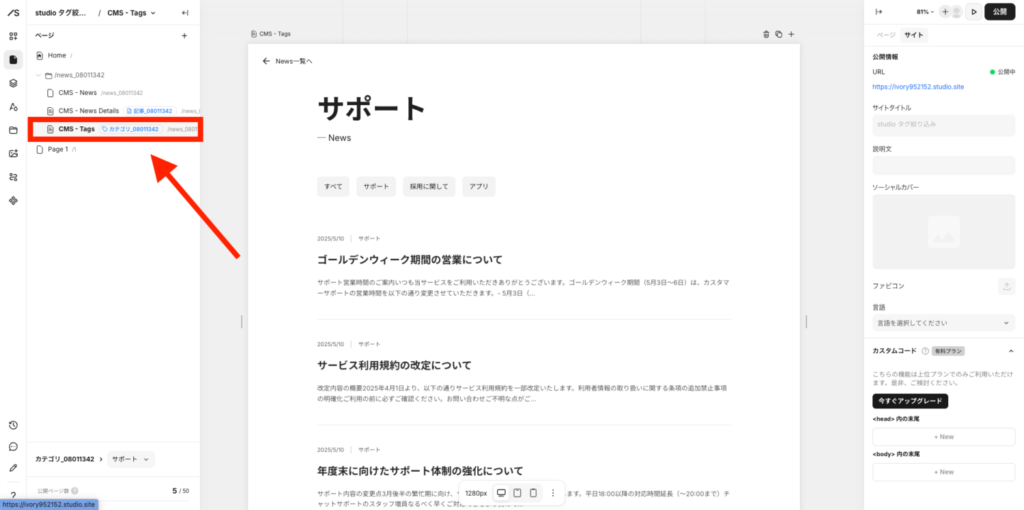The height and width of the screenshot is (510, 1024).
Task: Switch canvas to tablet device view
Action: (517, 493)
